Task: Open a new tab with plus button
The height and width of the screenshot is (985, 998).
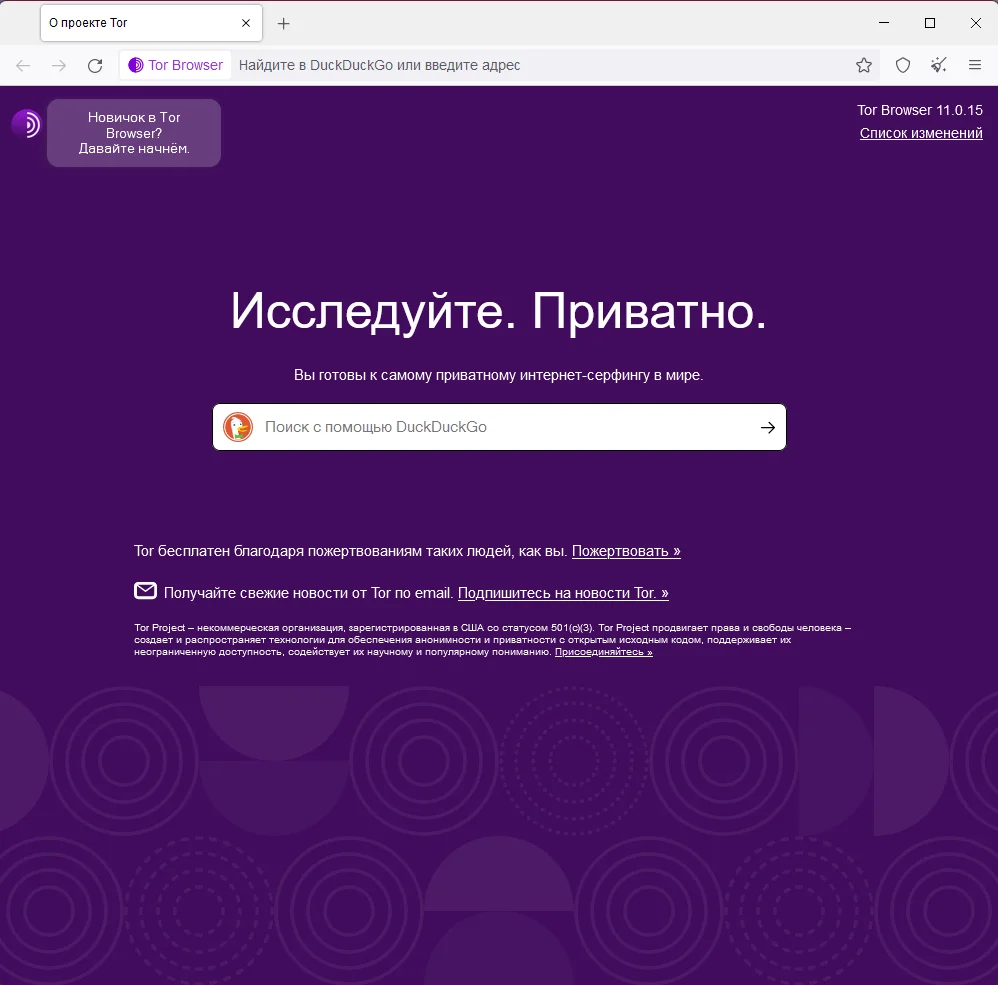Action: click(284, 24)
